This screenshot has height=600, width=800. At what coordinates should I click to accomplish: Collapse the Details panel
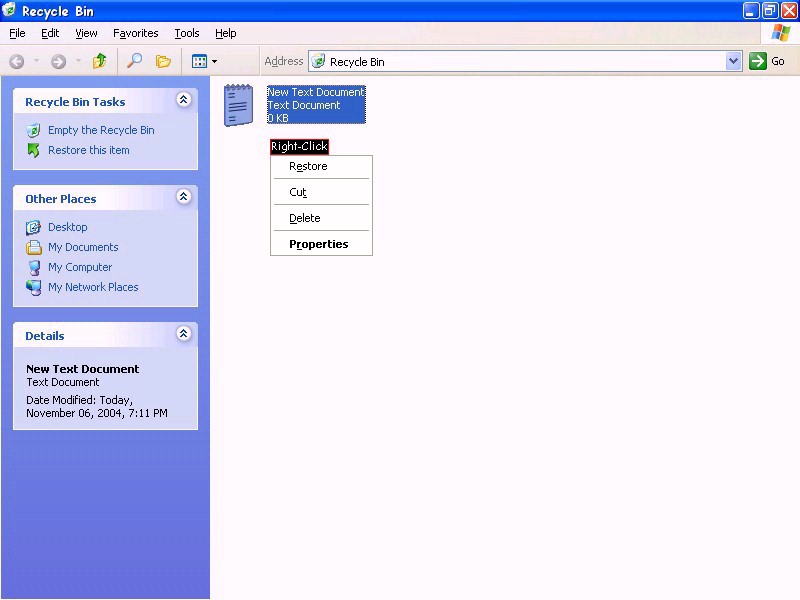184,334
